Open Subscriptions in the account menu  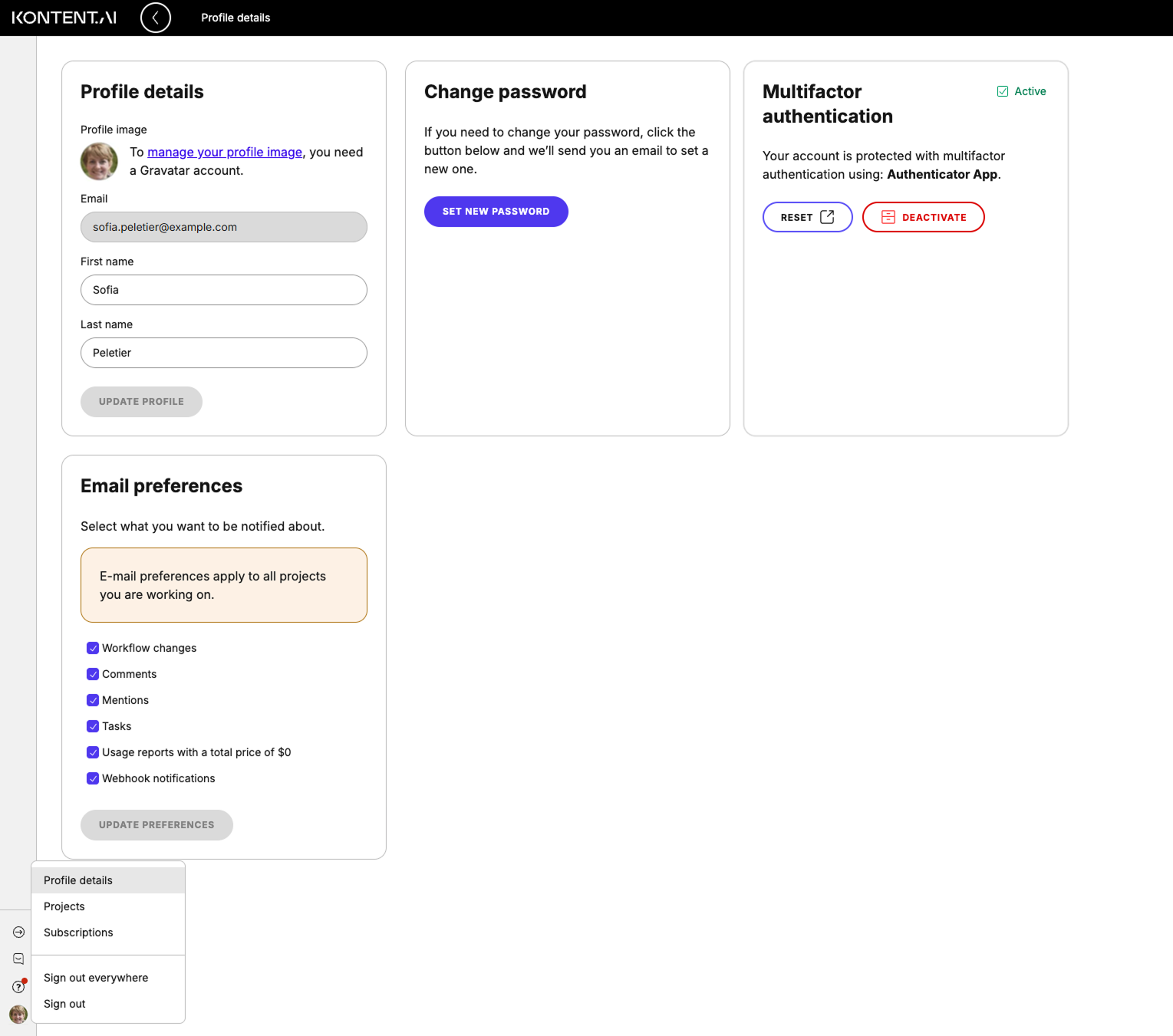(x=77, y=932)
